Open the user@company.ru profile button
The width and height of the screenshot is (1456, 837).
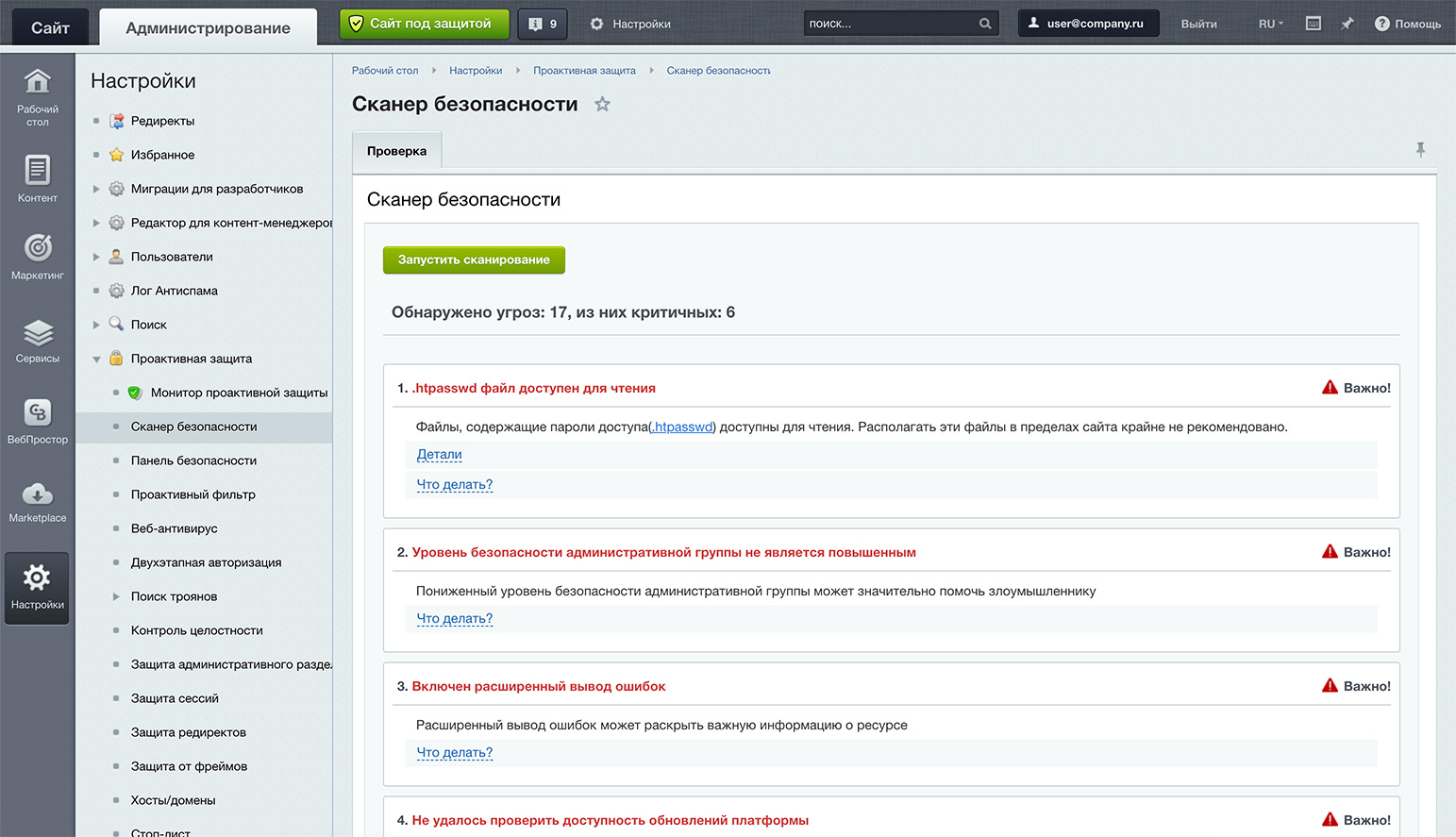click(x=1088, y=24)
